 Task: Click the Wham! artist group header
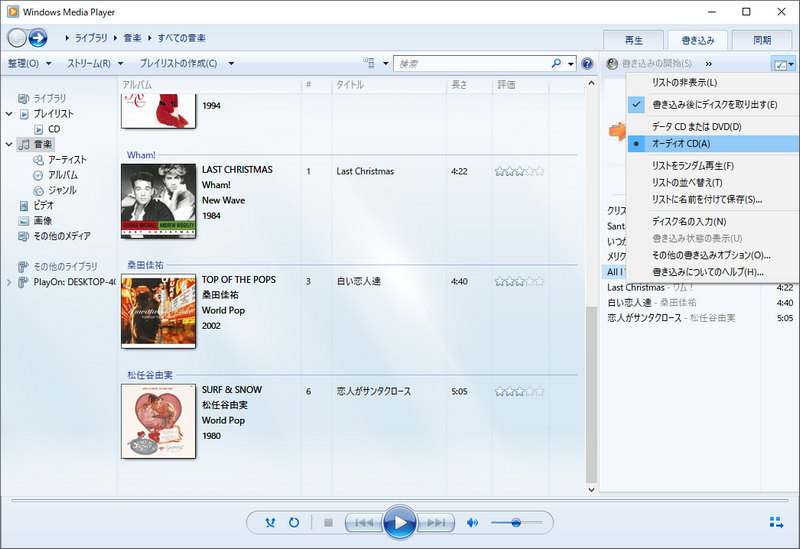[141, 155]
